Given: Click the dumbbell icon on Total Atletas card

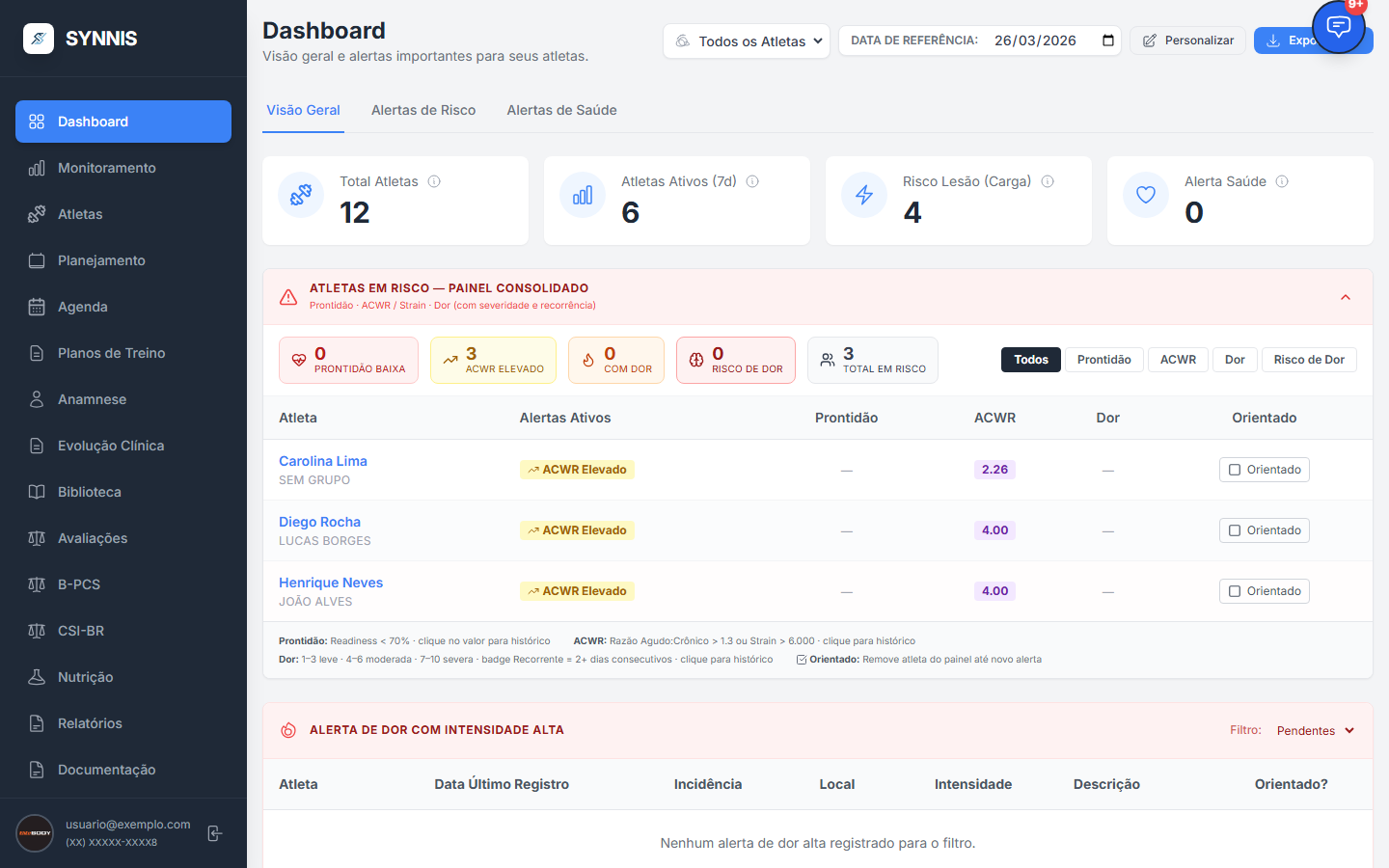Looking at the screenshot, I should 301,195.
